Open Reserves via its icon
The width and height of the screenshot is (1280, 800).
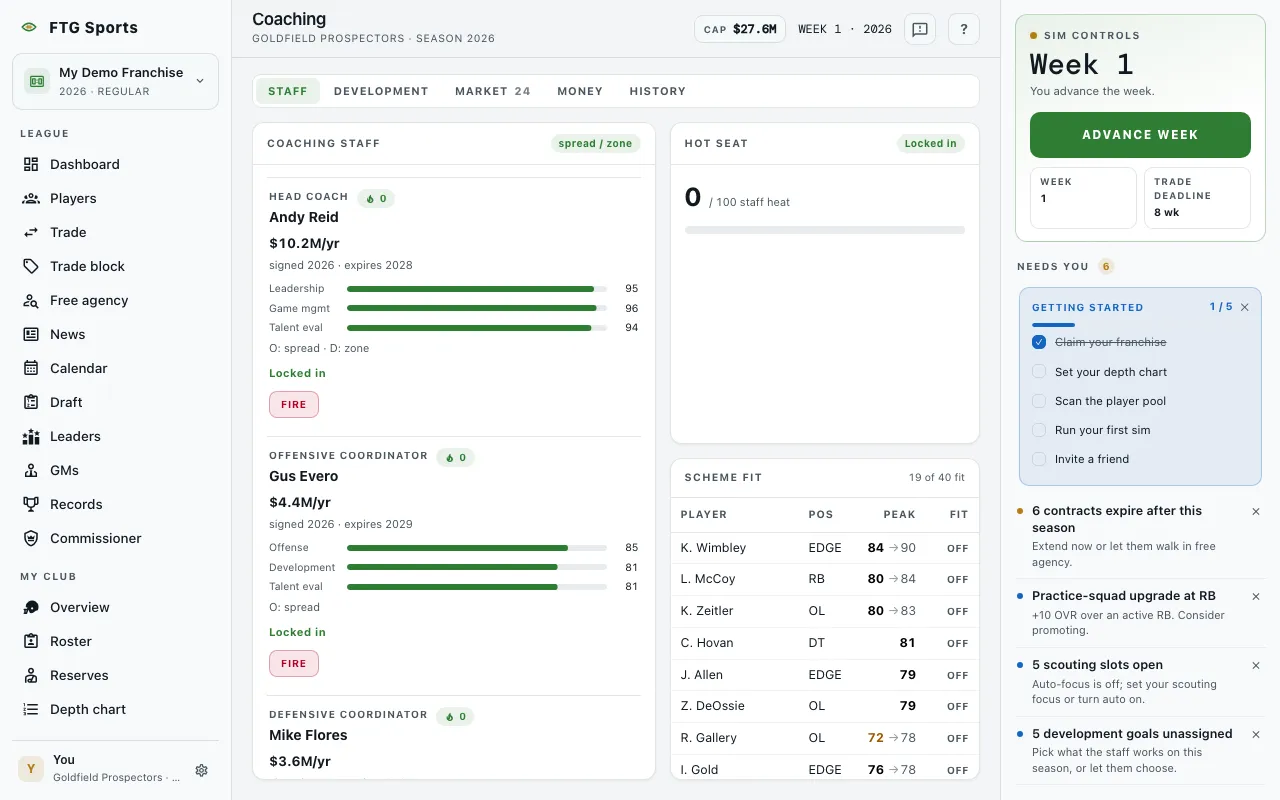pos(31,675)
